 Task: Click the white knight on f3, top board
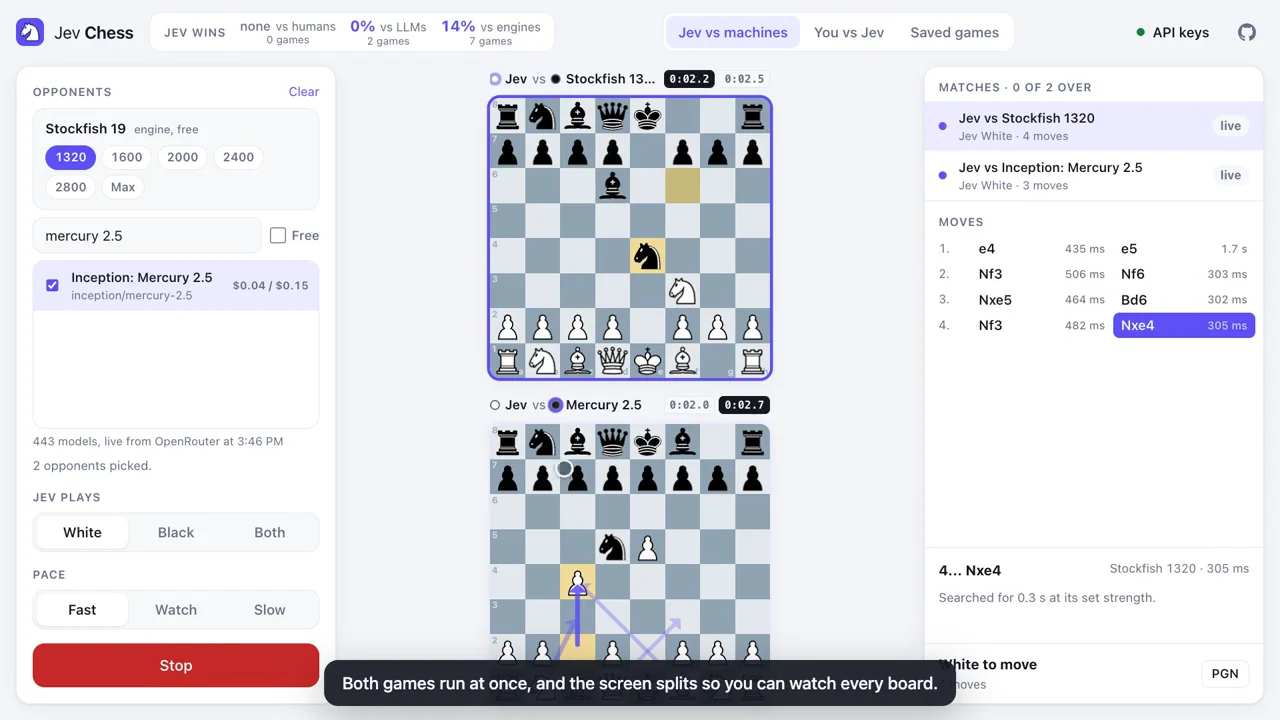[682, 291]
